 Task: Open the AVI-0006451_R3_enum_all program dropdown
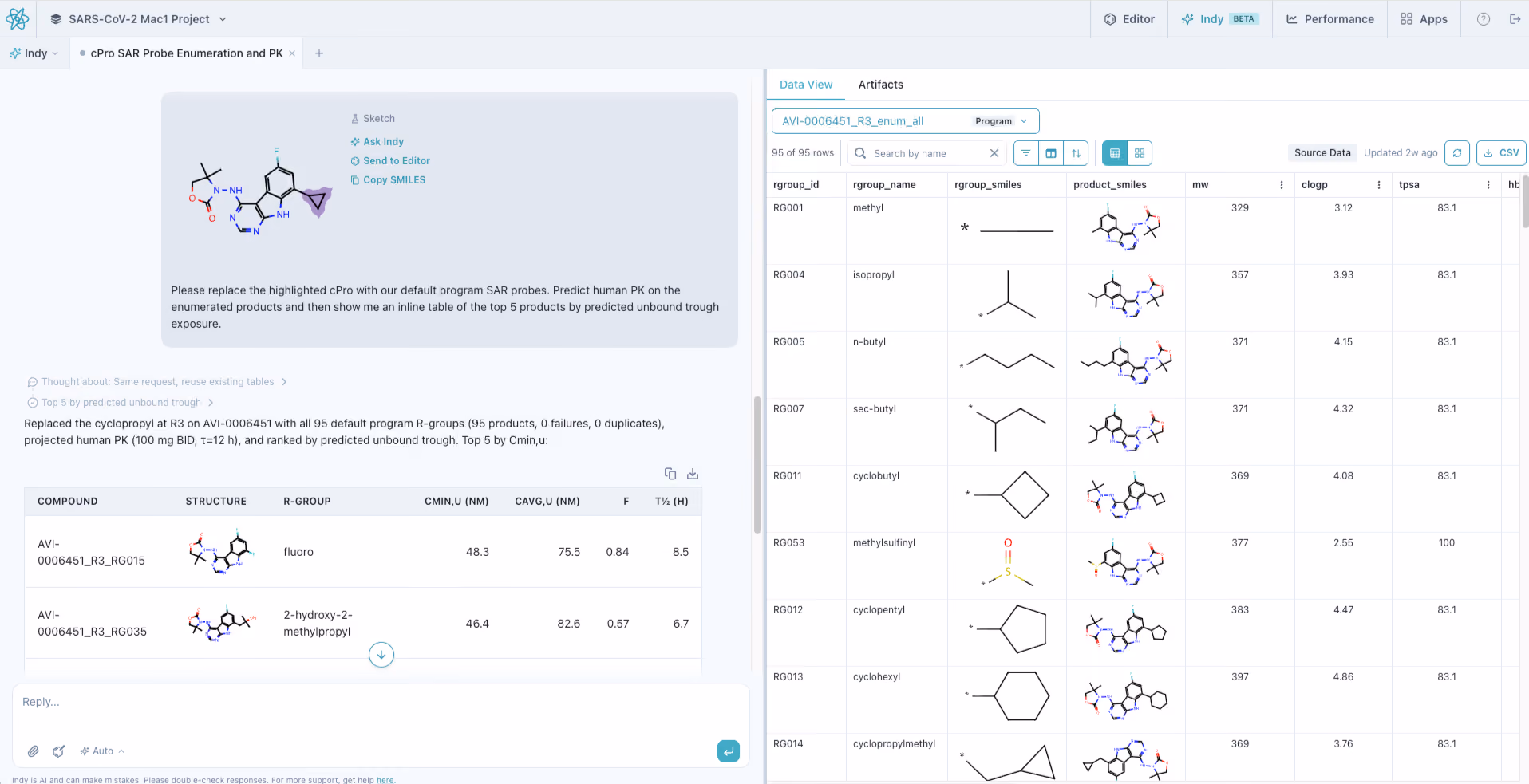pos(905,121)
